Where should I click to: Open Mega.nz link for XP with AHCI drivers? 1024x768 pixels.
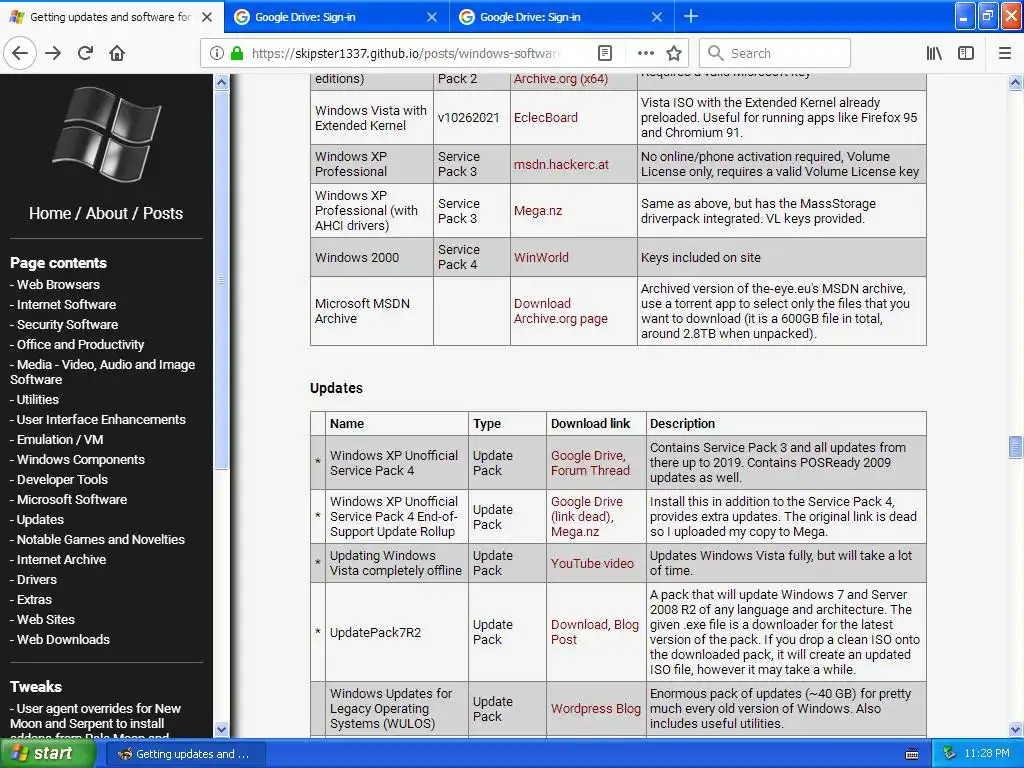537,211
